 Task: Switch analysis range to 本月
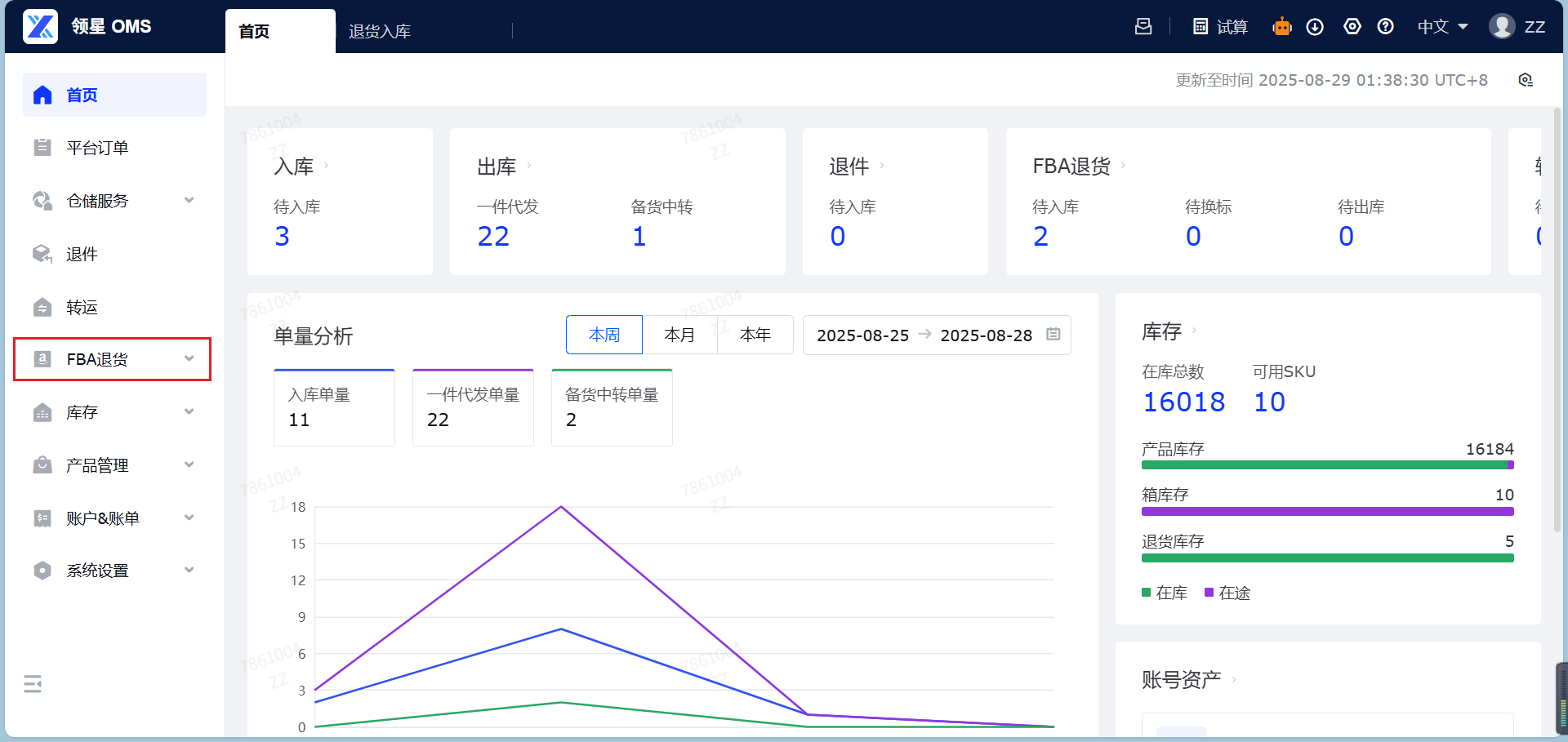coord(679,335)
